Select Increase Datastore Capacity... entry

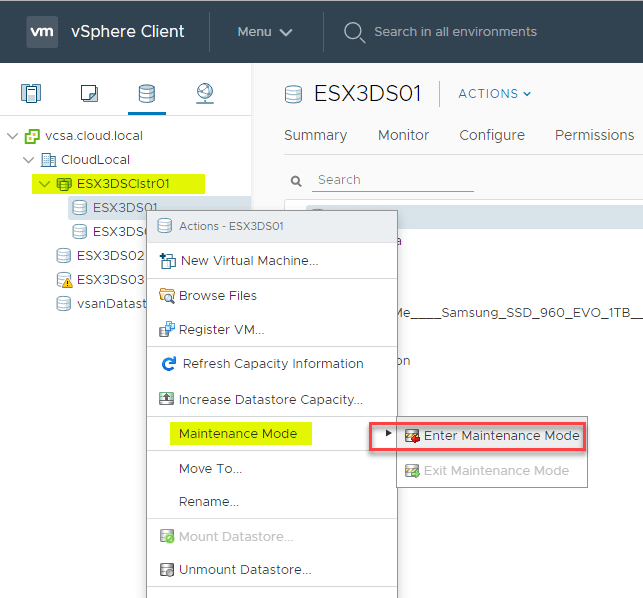(272, 399)
